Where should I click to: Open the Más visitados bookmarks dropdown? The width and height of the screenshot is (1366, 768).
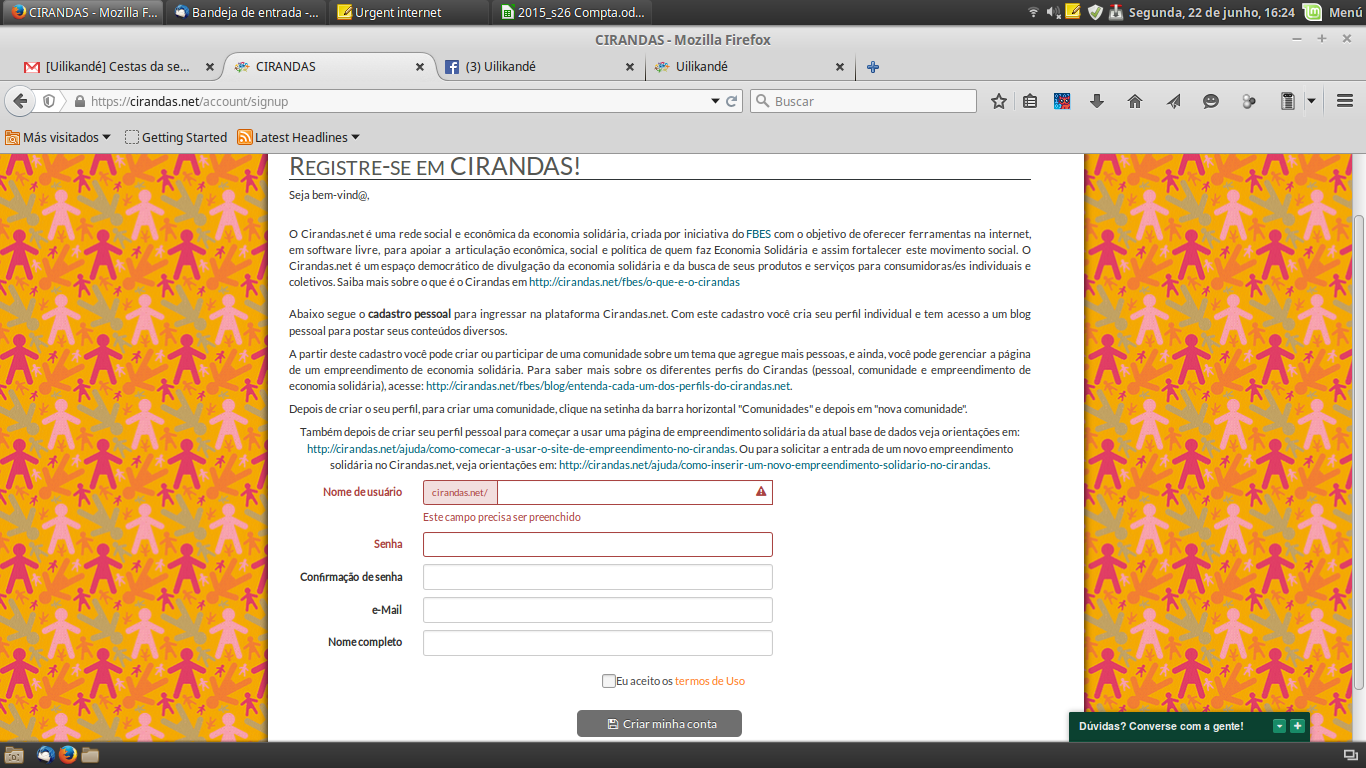58,137
